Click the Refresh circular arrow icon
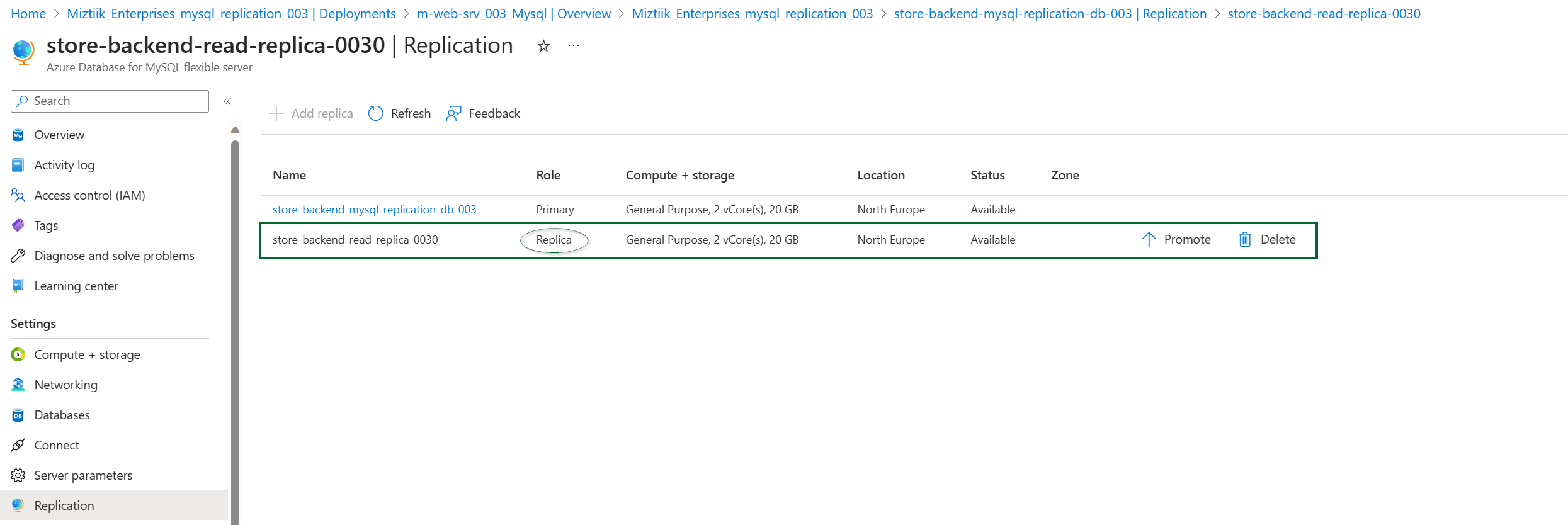Image resolution: width=1568 pixels, height=525 pixels. tap(376, 113)
